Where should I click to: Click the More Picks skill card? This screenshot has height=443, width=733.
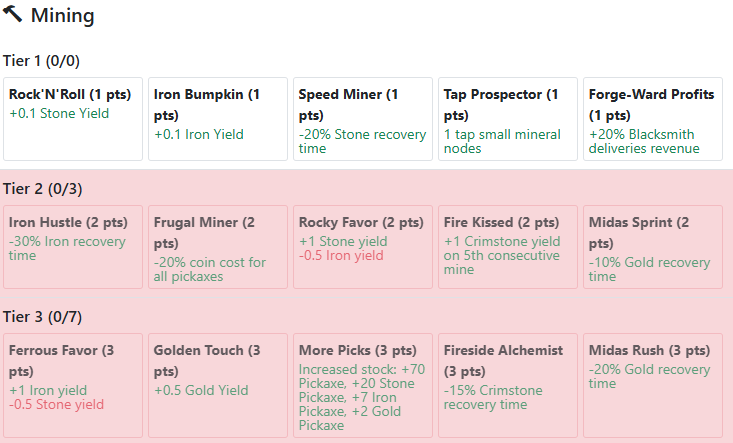point(363,385)
